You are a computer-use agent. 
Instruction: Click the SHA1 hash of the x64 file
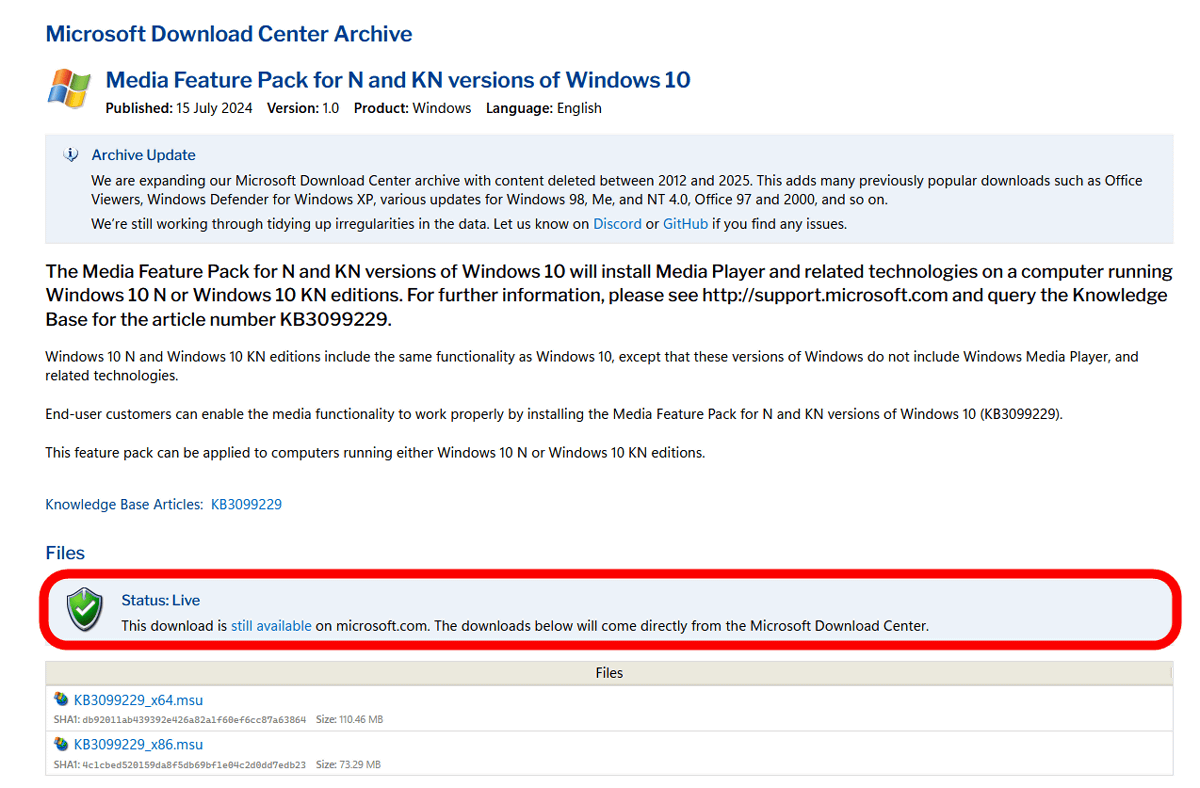coord(193,720)
